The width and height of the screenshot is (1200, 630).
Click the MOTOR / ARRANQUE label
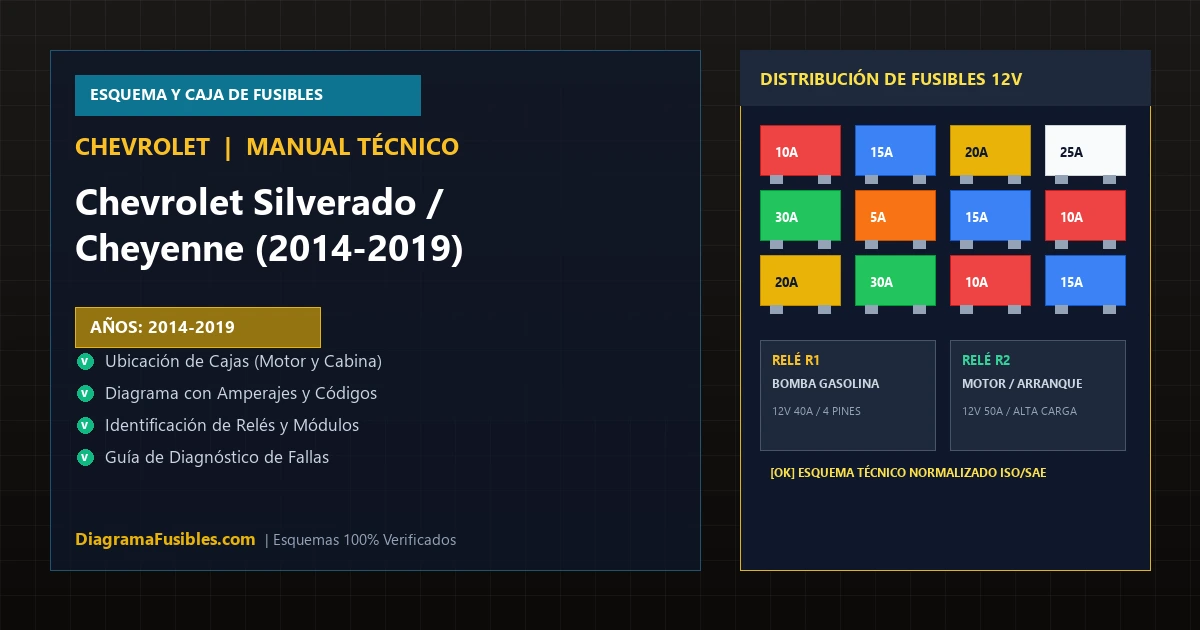pyautogui.click(x=1022, y=384)
